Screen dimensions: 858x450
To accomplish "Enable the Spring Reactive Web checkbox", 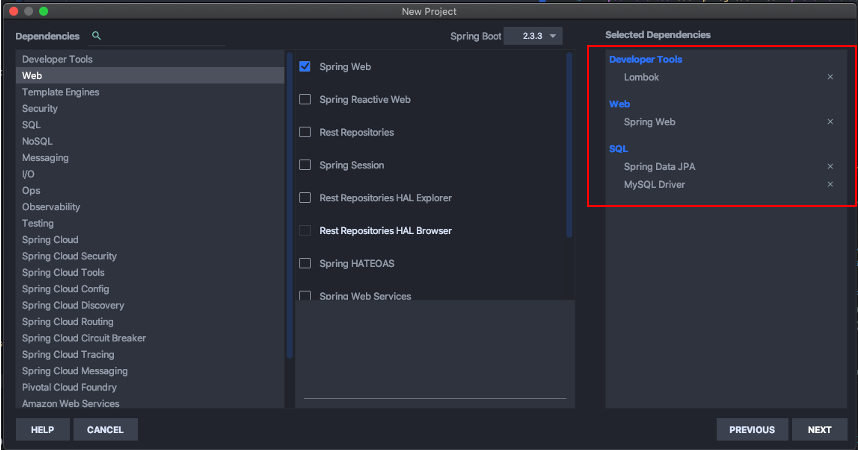I will (305, 99).
